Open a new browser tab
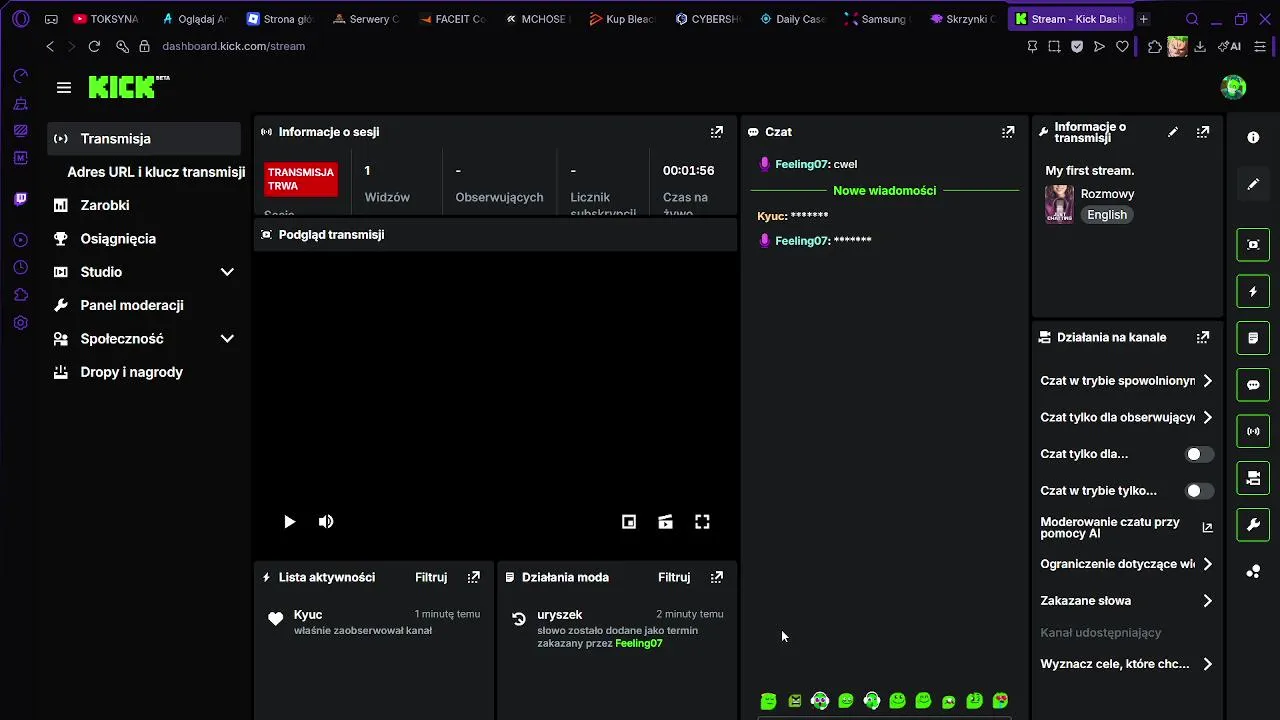 [x=1144, y=19]
